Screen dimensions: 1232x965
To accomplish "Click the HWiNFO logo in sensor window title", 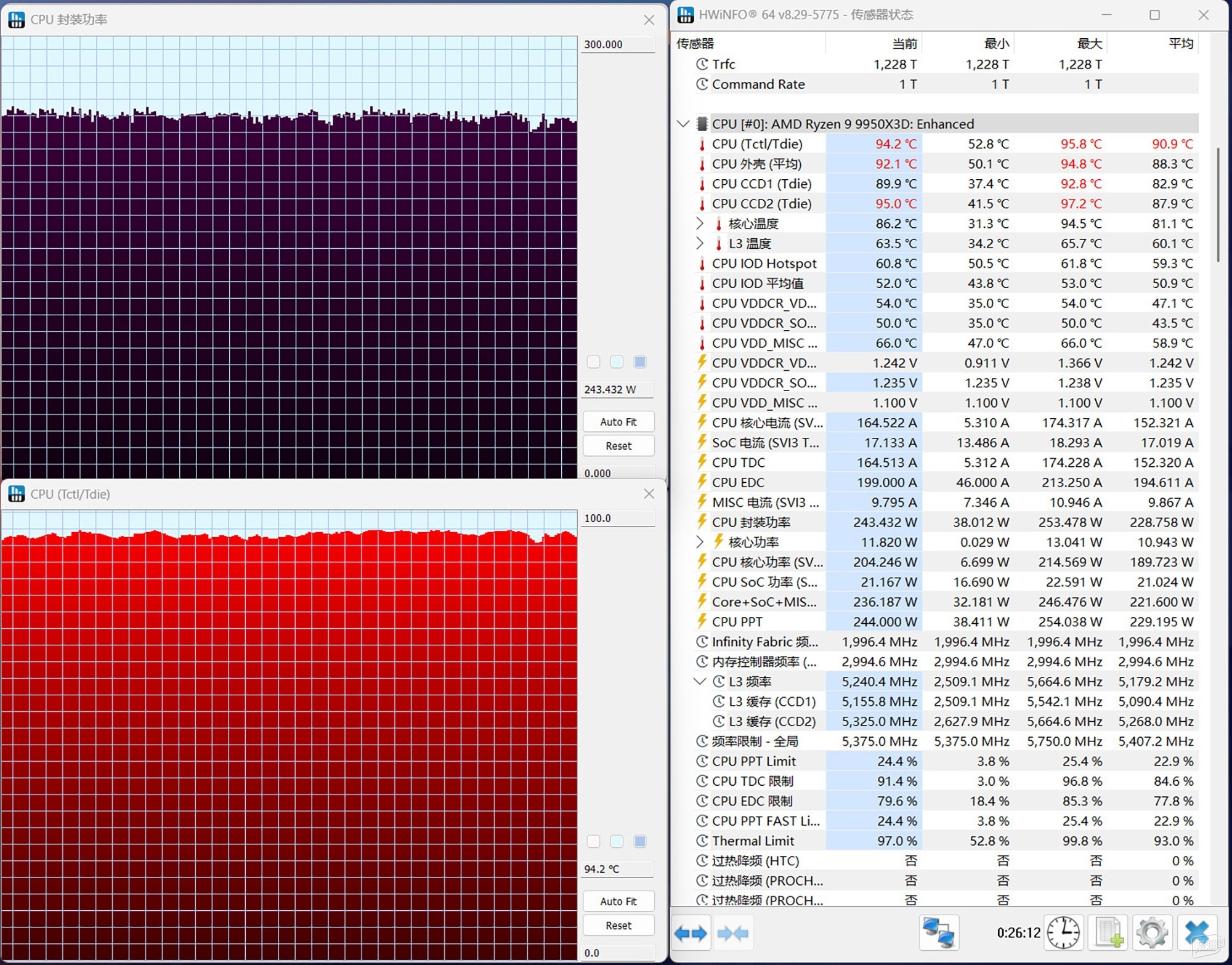I will (x=686, y=15).
